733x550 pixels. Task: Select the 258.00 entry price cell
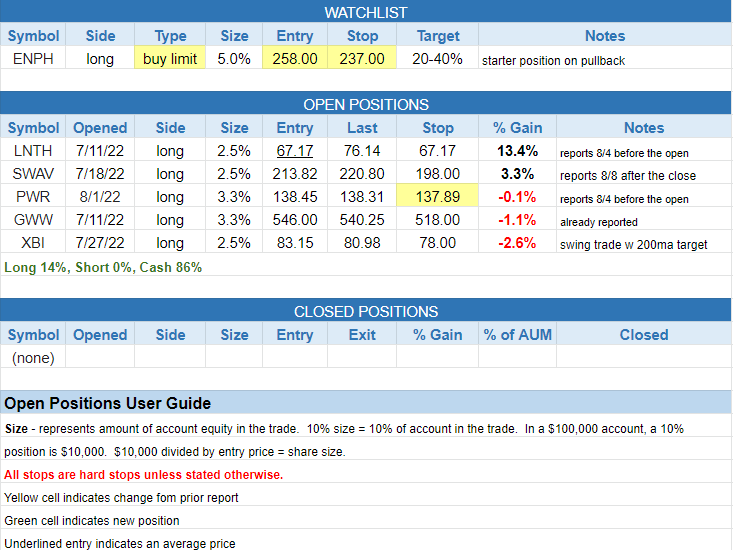[295, 59]
